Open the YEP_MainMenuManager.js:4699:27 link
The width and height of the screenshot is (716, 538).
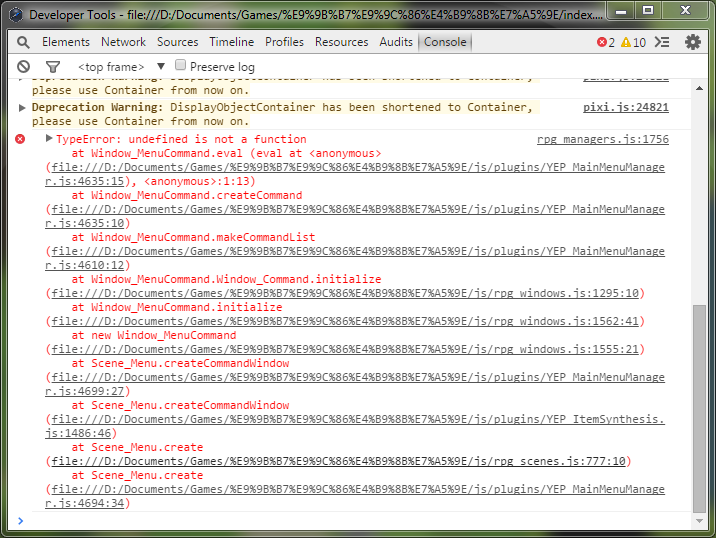click(x=355, y=384)
